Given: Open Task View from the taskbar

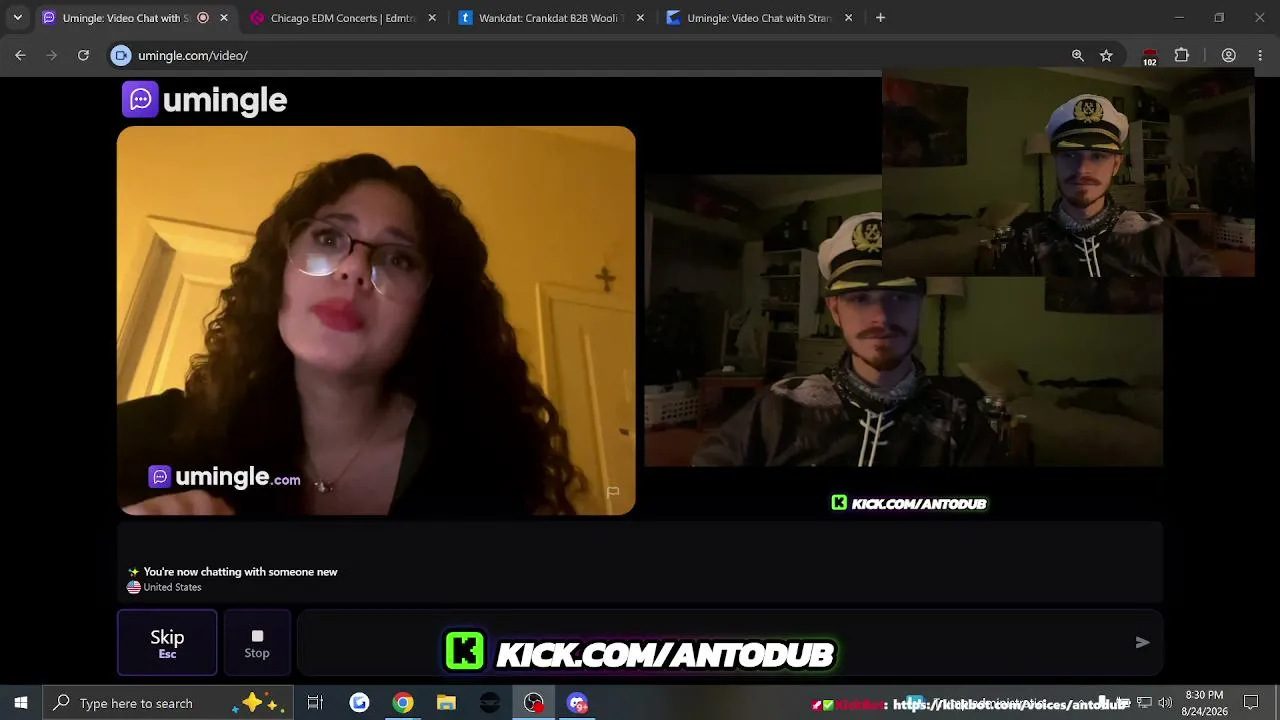Looking at the screenshot, I should (x=315, y=703).
